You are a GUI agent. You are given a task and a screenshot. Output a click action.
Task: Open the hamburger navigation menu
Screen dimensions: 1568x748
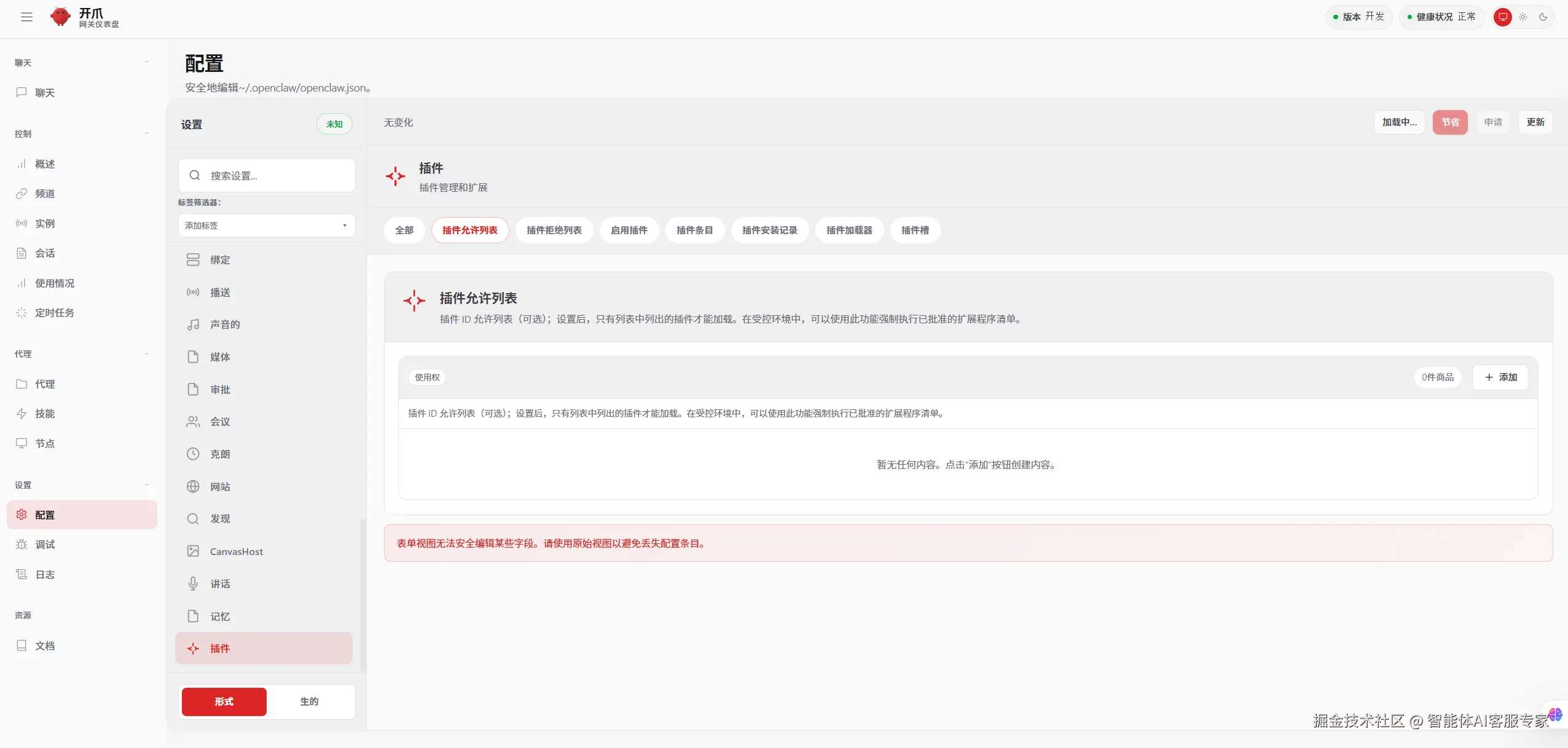[x=26, y=17]
